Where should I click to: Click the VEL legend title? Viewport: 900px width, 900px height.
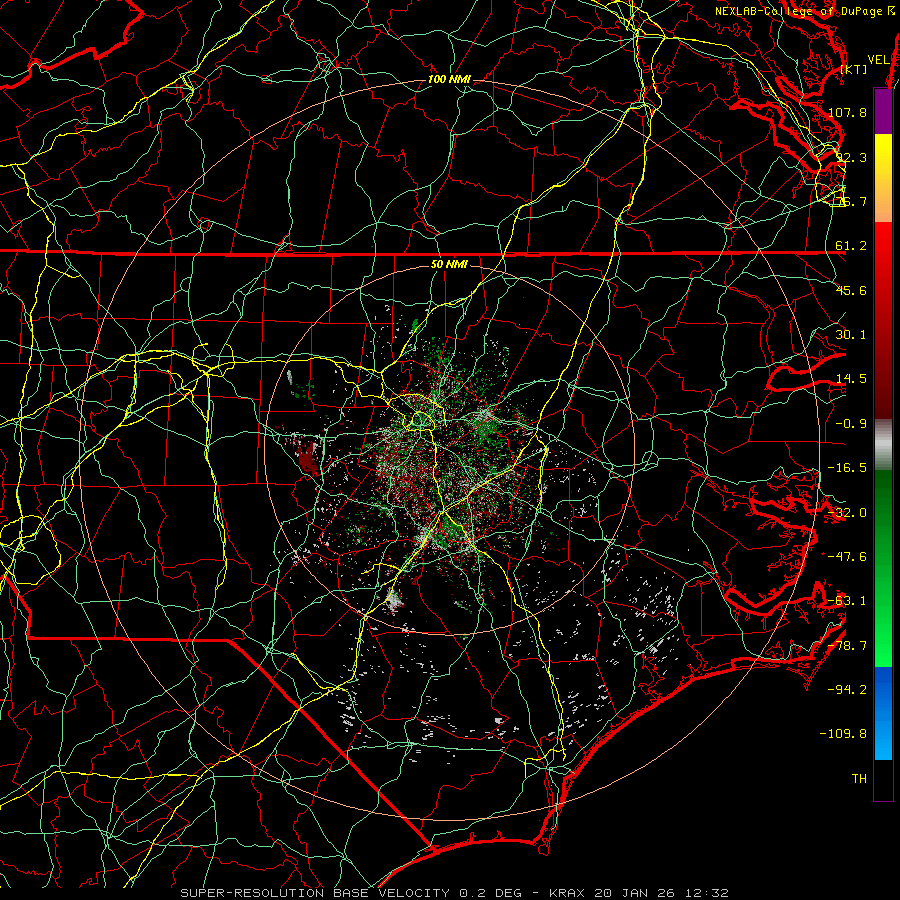(878, 60)
